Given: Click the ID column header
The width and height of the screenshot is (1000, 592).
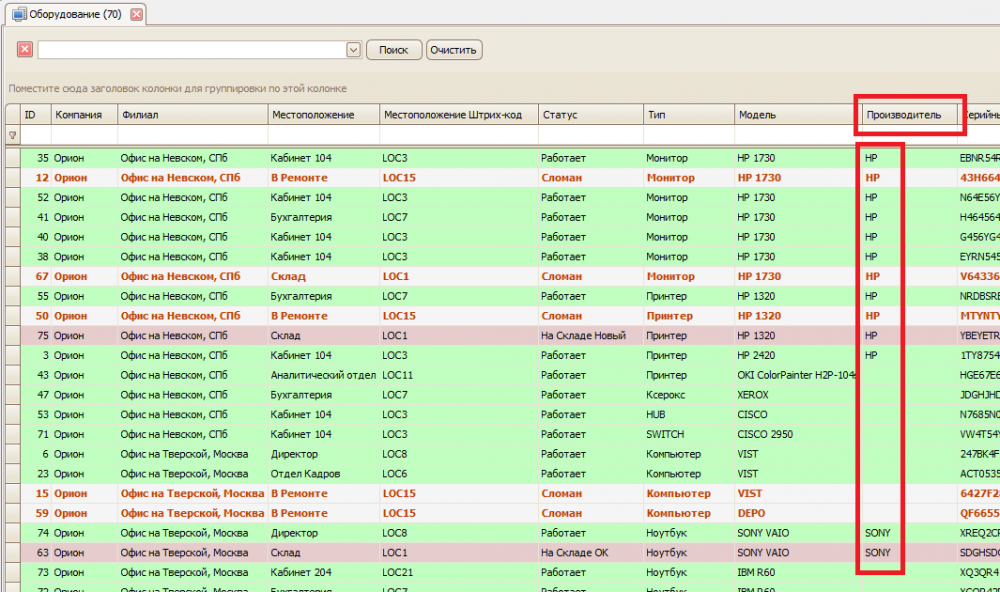Looking at the screenshot, I should click(36, 115).
